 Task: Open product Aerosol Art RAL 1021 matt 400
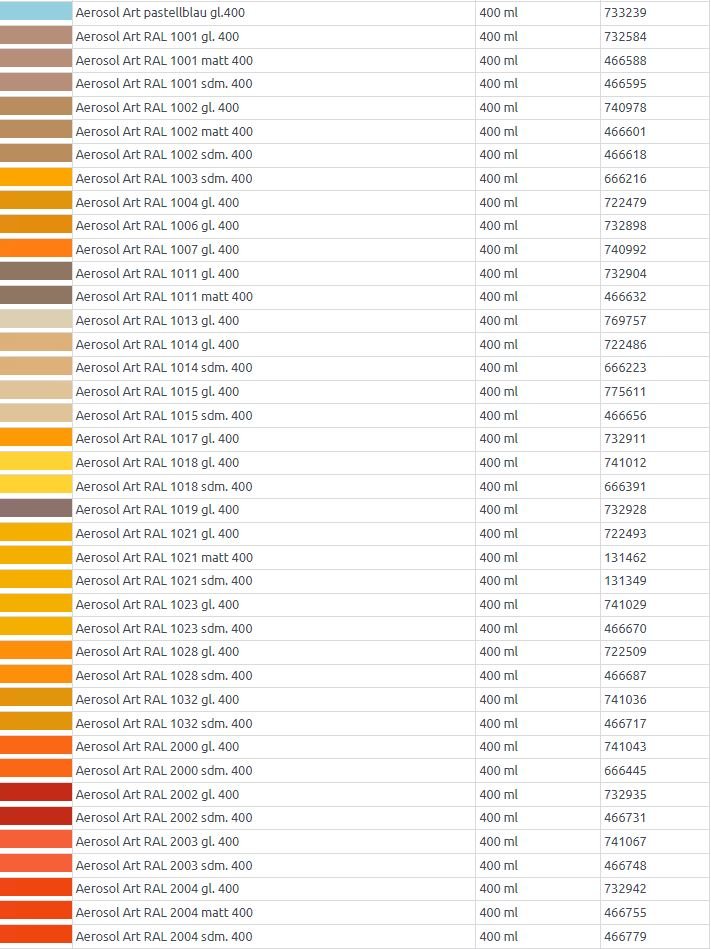(164, 557)
